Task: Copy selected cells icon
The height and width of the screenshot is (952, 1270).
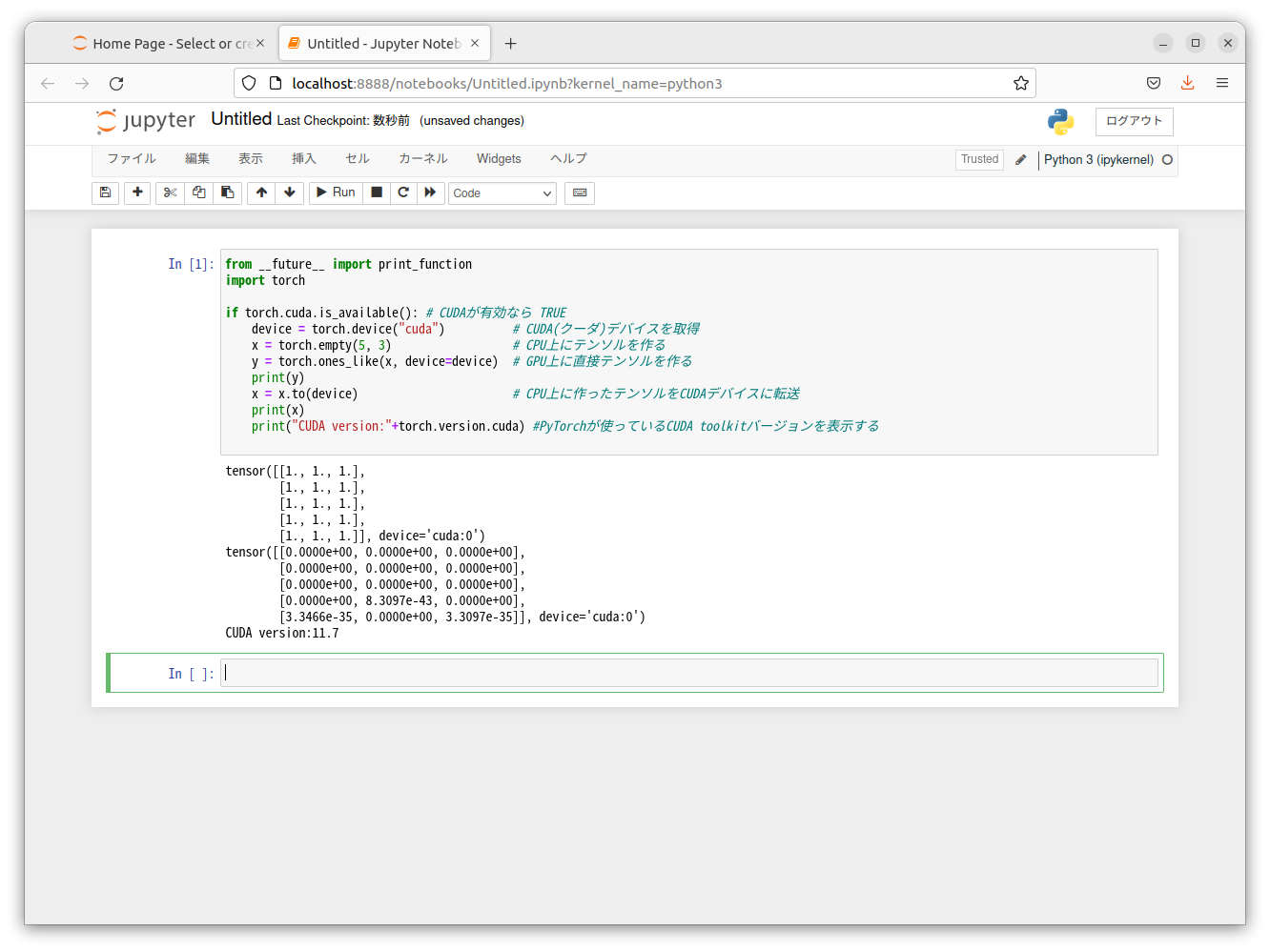Action: [198, 192]
